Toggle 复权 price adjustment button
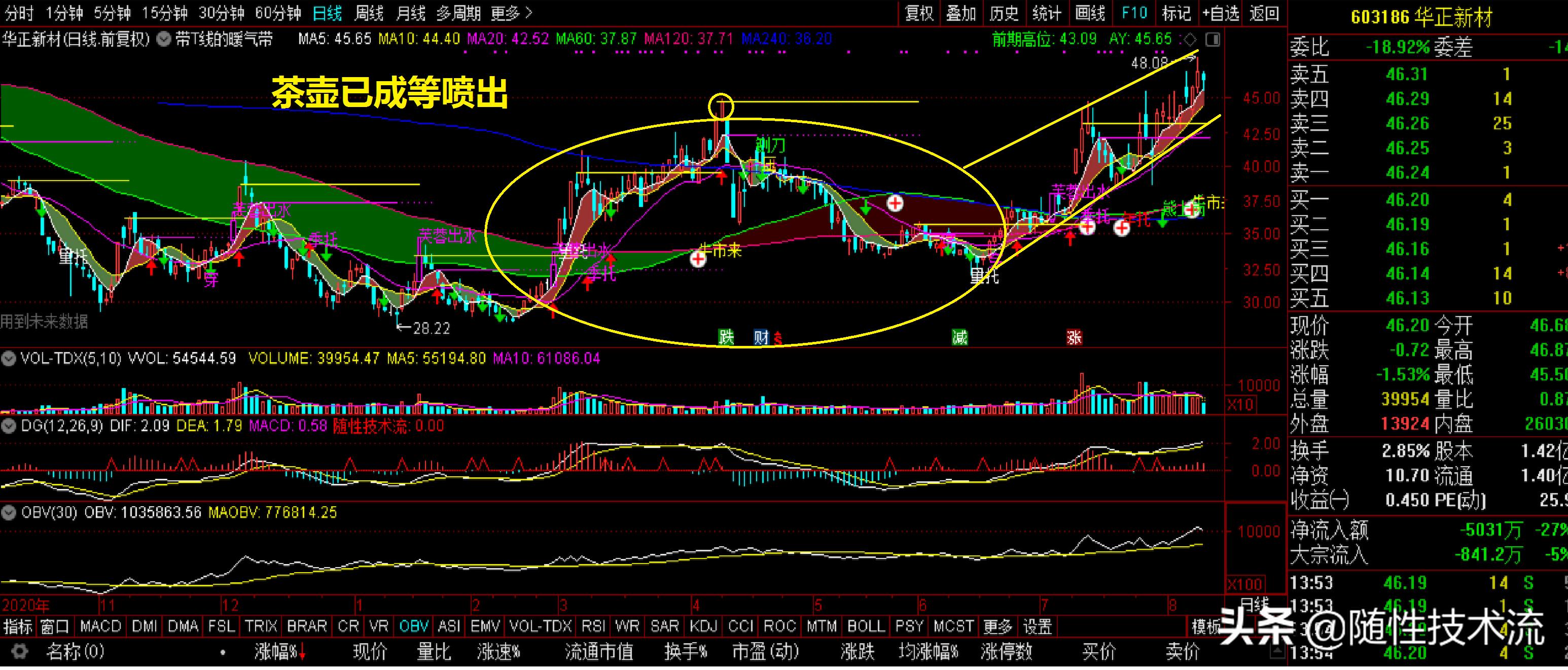Image resolution: width=1568 pixels, height=670 pixels. point(920,13)
